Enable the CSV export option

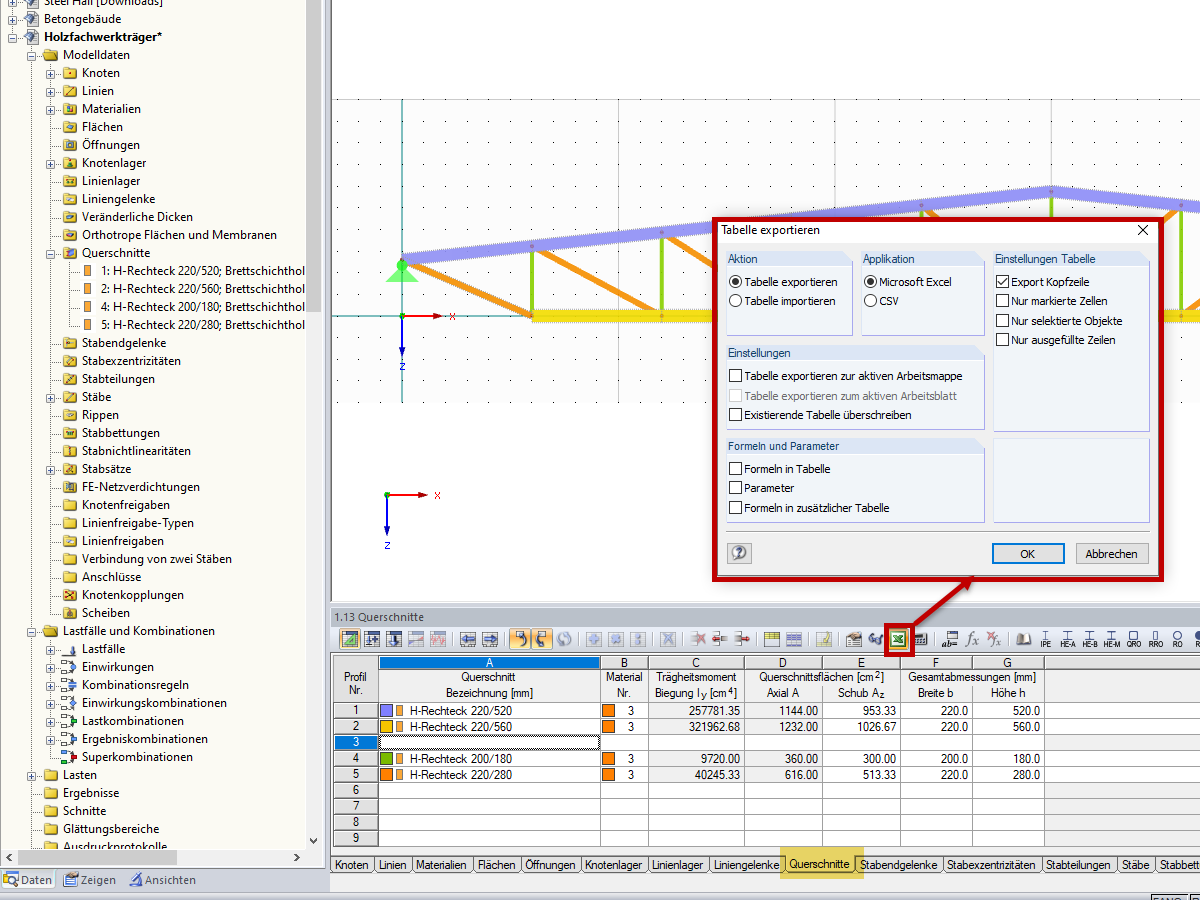coord(871,301)
